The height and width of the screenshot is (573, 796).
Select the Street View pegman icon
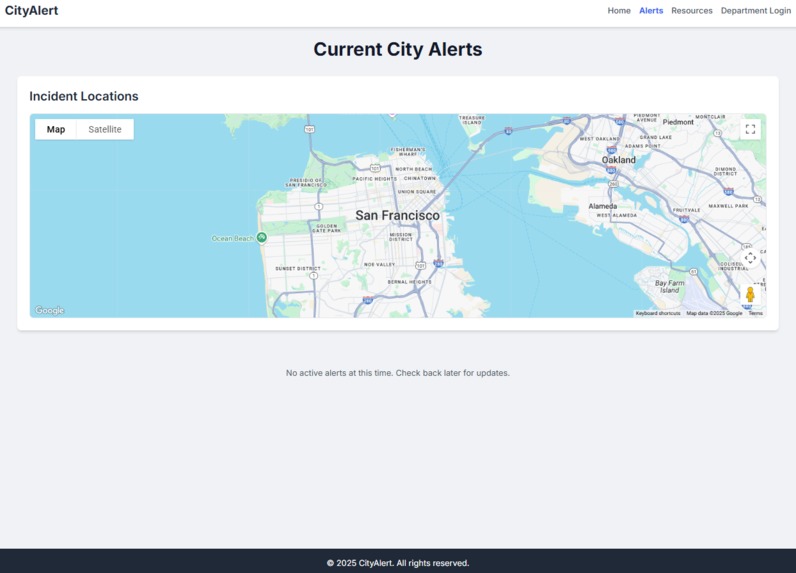(x=750, y=294)
